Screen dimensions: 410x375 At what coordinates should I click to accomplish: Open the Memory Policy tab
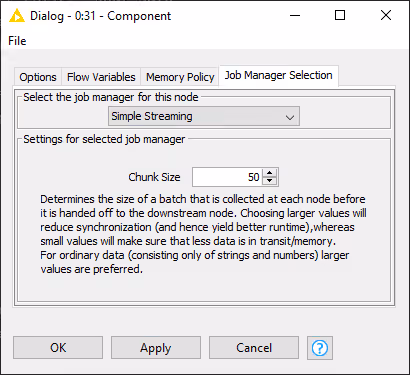(x=180, y=77)
